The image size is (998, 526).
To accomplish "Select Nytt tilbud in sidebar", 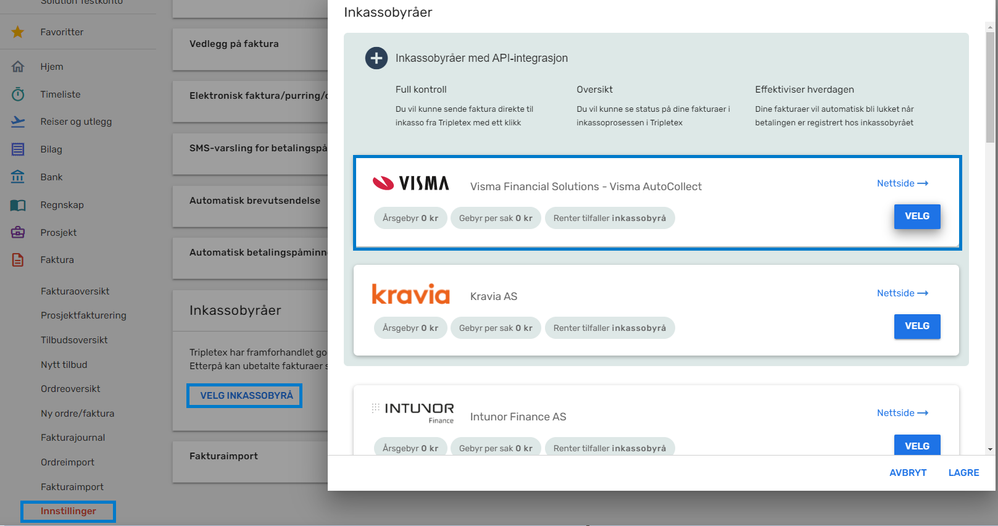I will coord(64,365).
